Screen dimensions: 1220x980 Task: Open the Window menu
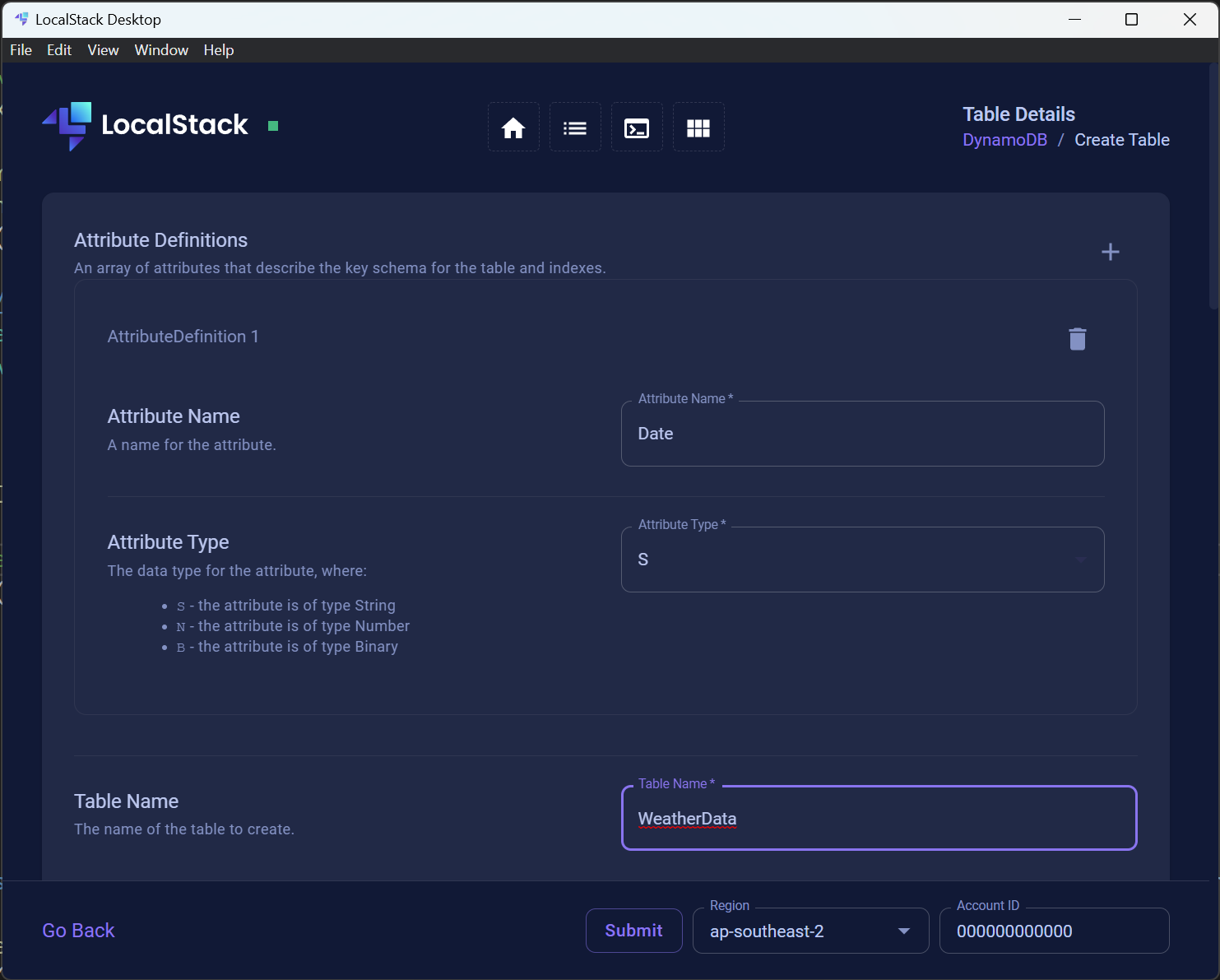(161, 50)
